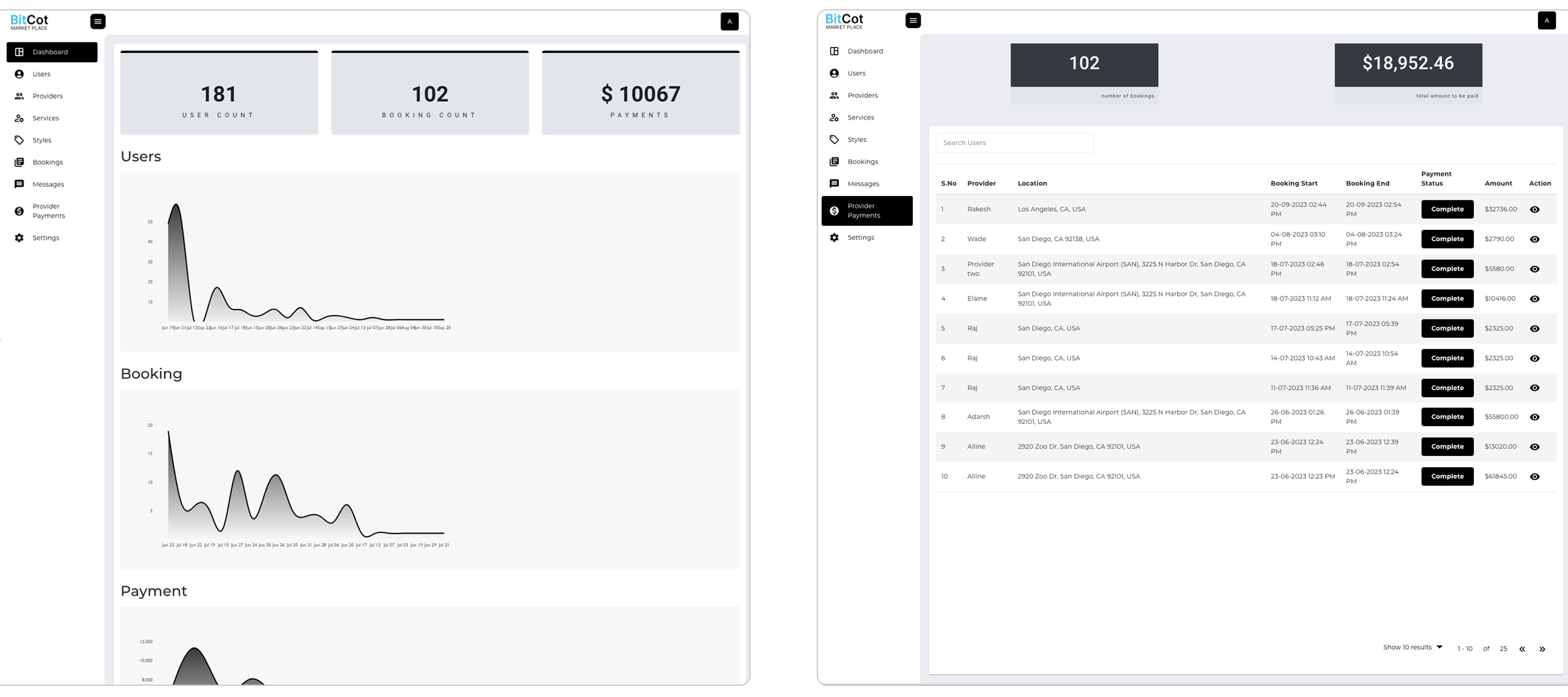Viewport: 1568px width, 697px height.
Task: Click inside the Search Users field
Action: point(1015,142)
